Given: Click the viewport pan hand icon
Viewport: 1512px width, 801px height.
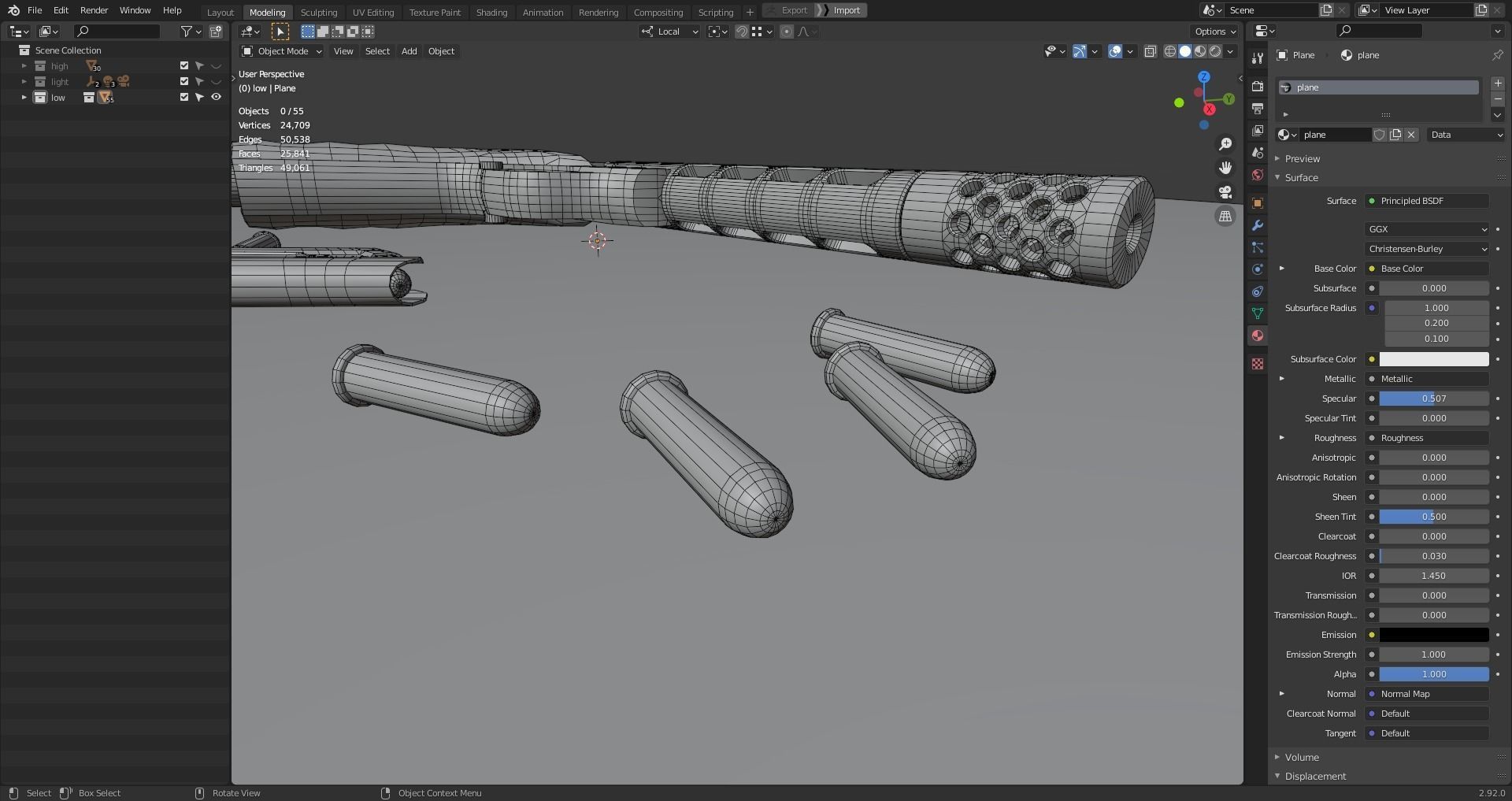Looking at the screenshot, I should (1225, 168).
